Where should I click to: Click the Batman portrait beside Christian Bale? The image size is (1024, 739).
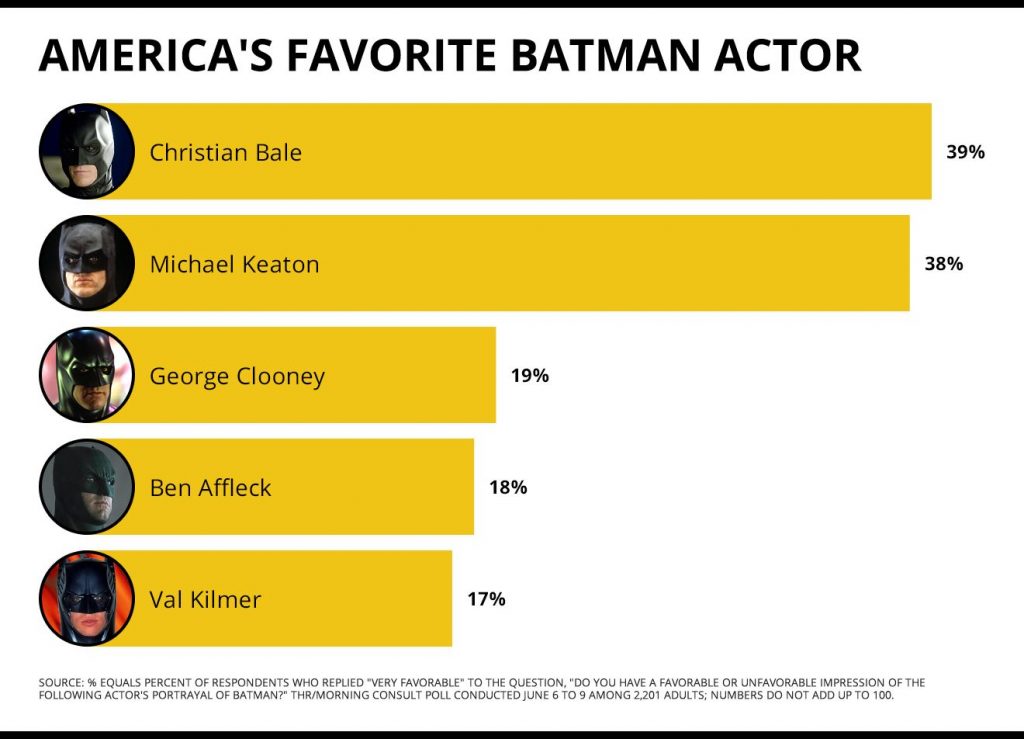click(x=86, y=152)
